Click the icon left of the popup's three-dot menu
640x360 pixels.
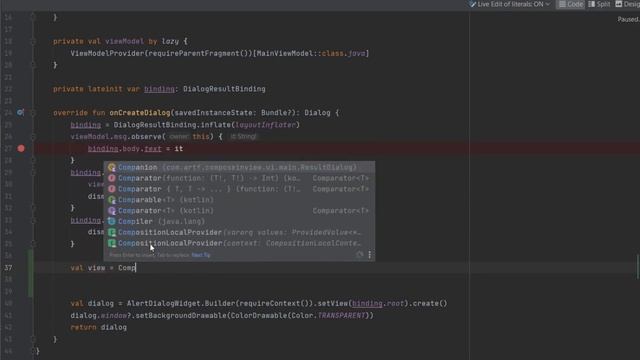(360, 255)
